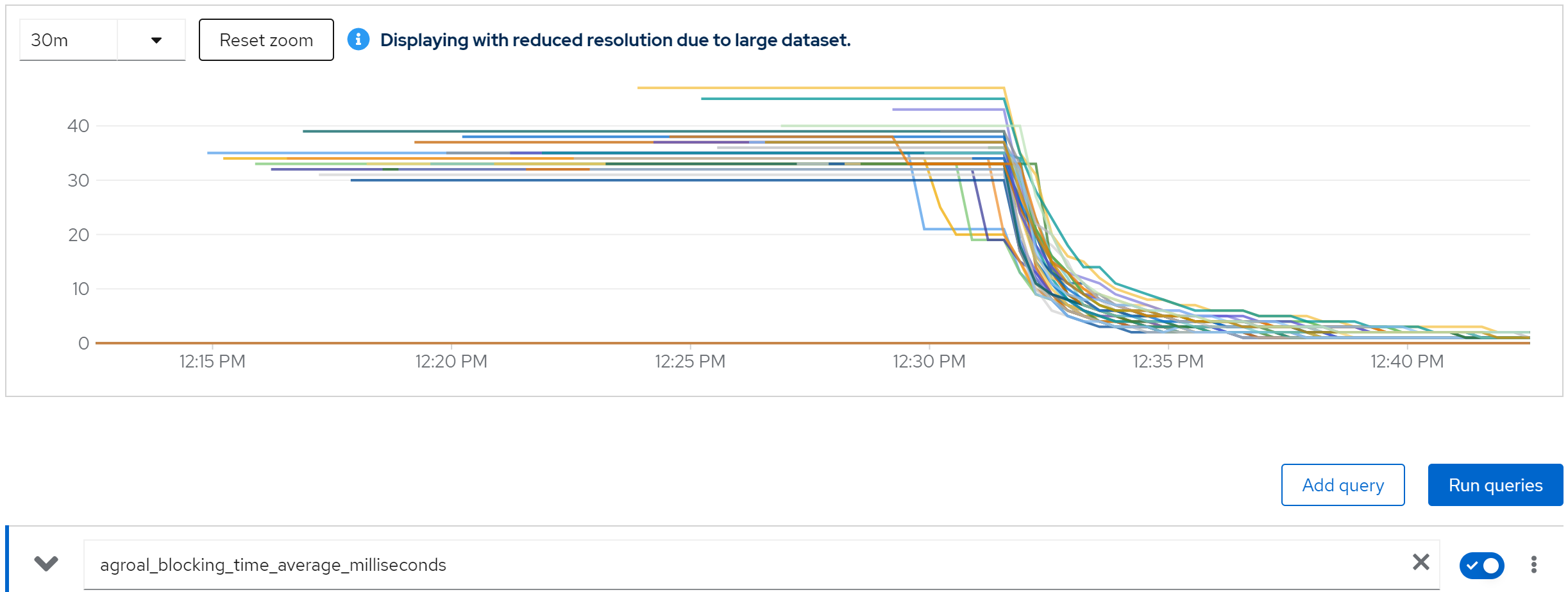Click the 12:30 PM x-axis label
This screenshot has width=1568, height=592.
(929, 362)
